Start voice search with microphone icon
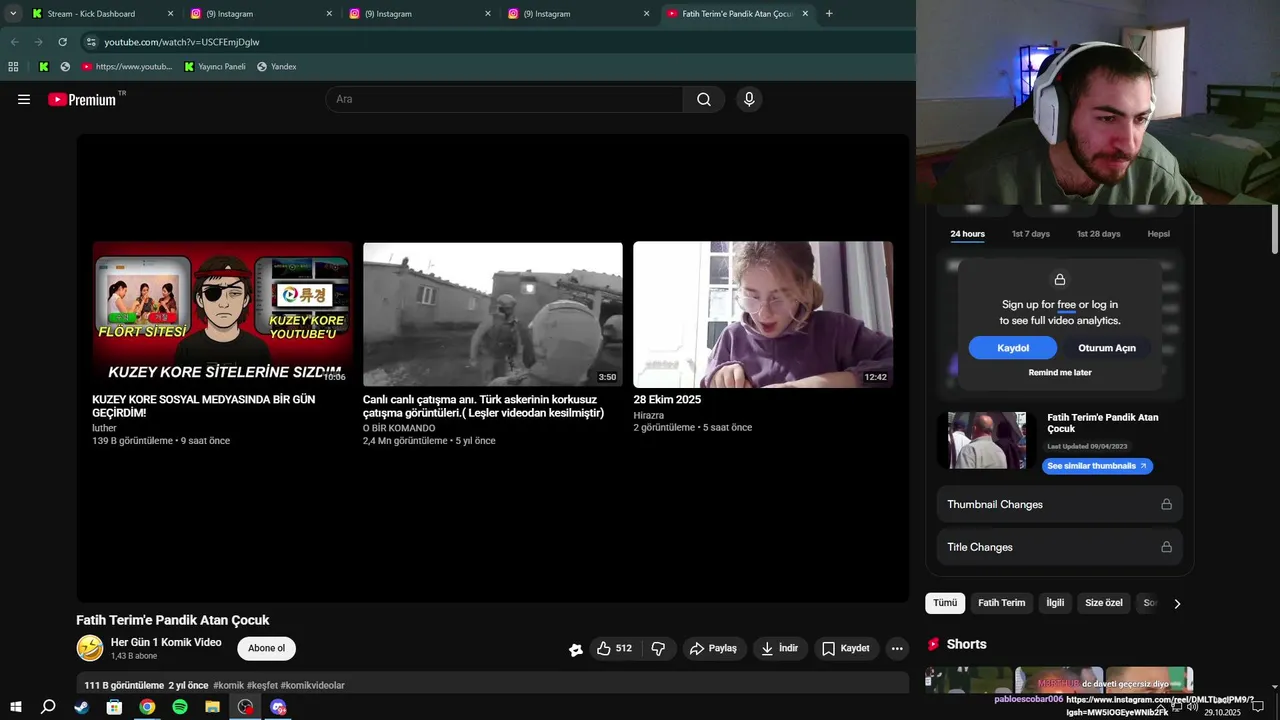The width and height of the screenshot is (1280, 720). click(749, 99)
